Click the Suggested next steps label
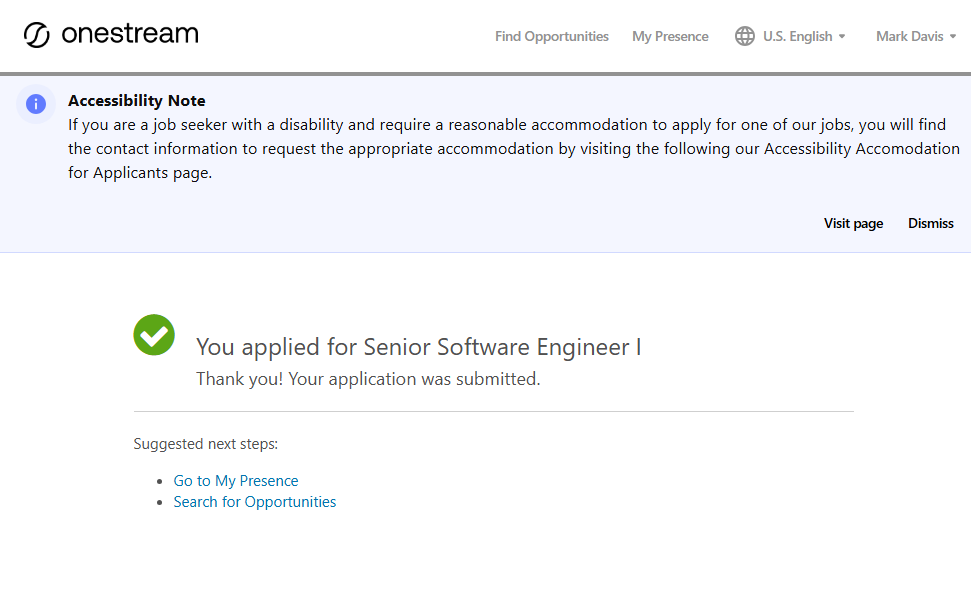The image size is (971, 602). (x=206, y=444)
